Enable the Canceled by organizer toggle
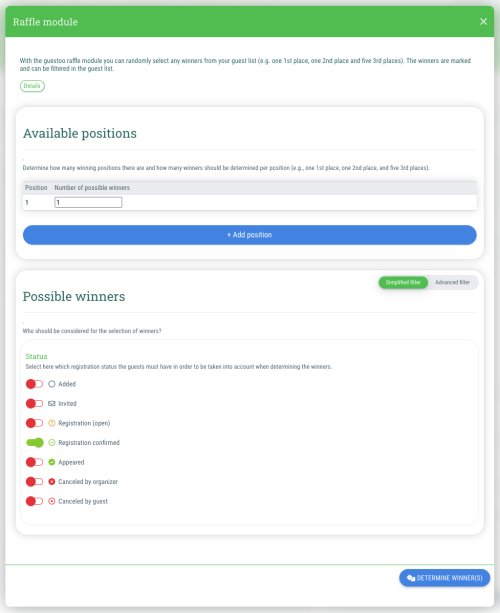Viewport: 500px width, 613px height. click(34, 482)
